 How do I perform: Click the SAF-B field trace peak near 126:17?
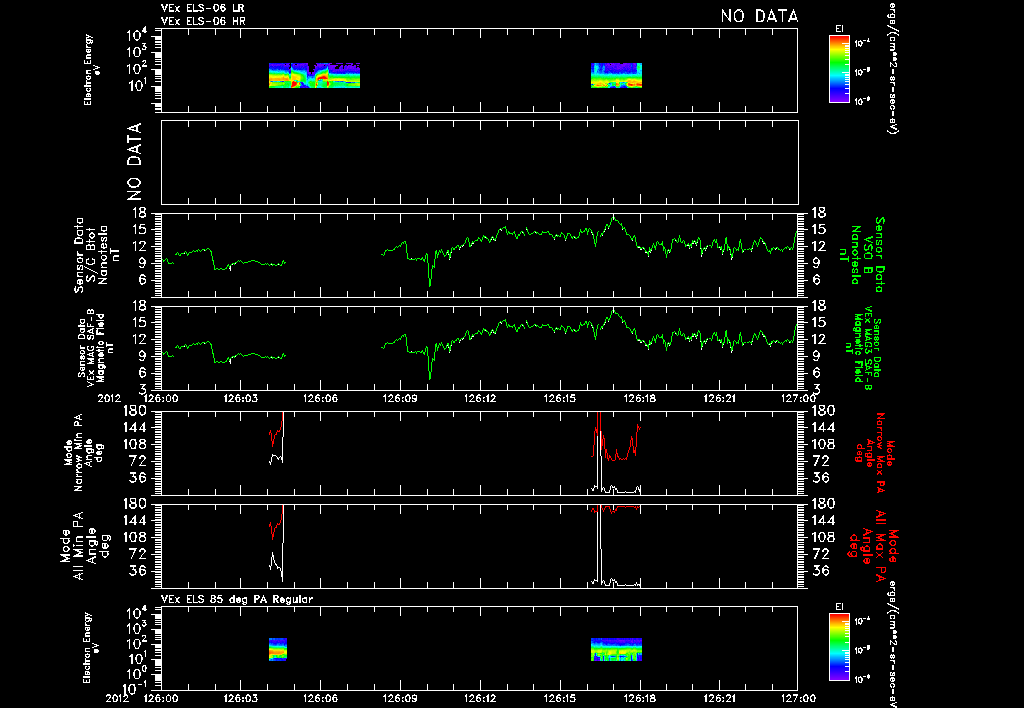pos(613,310)
